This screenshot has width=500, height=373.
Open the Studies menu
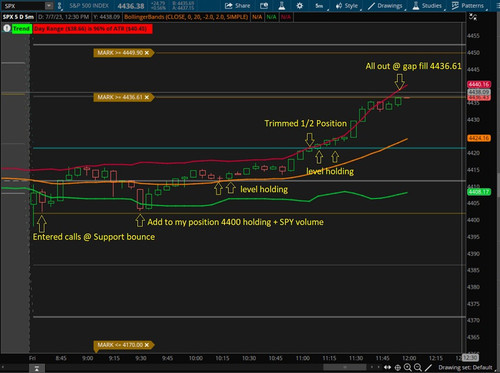[x=427, y=6]
